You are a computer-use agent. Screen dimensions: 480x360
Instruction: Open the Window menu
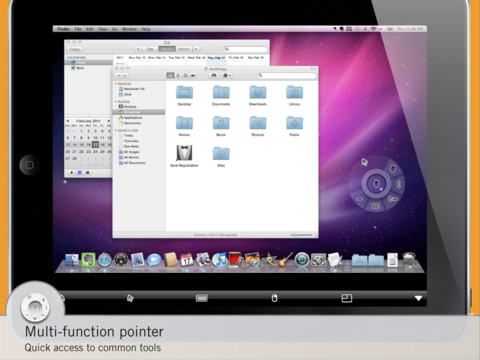[x=129, y=29]
